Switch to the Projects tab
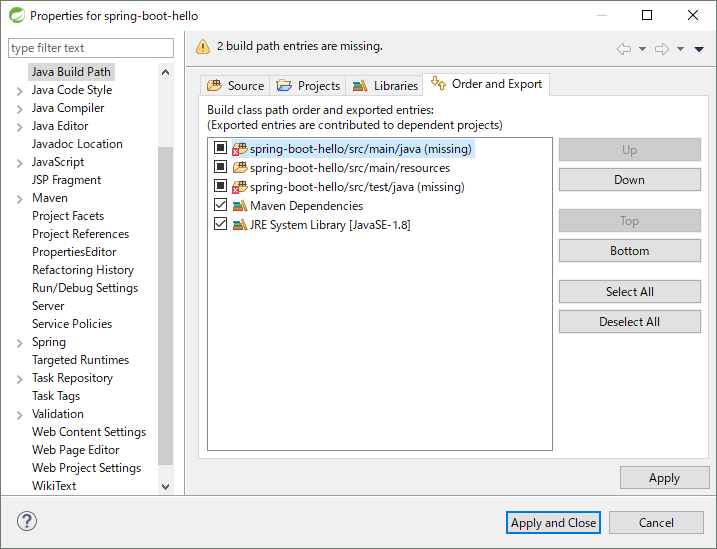This screenshot has height=549, width=717. click(308, 85)
